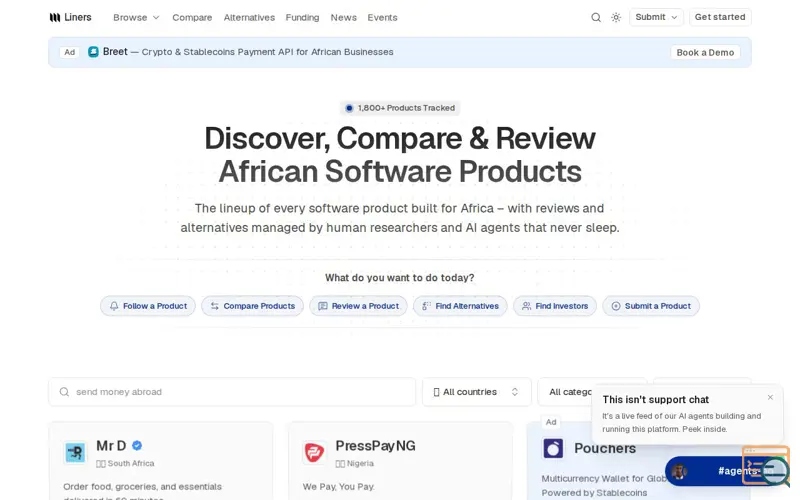Screen dimensions: 800x500
Task: Expand the Submit dropdown button
Action: click(656, 17)
